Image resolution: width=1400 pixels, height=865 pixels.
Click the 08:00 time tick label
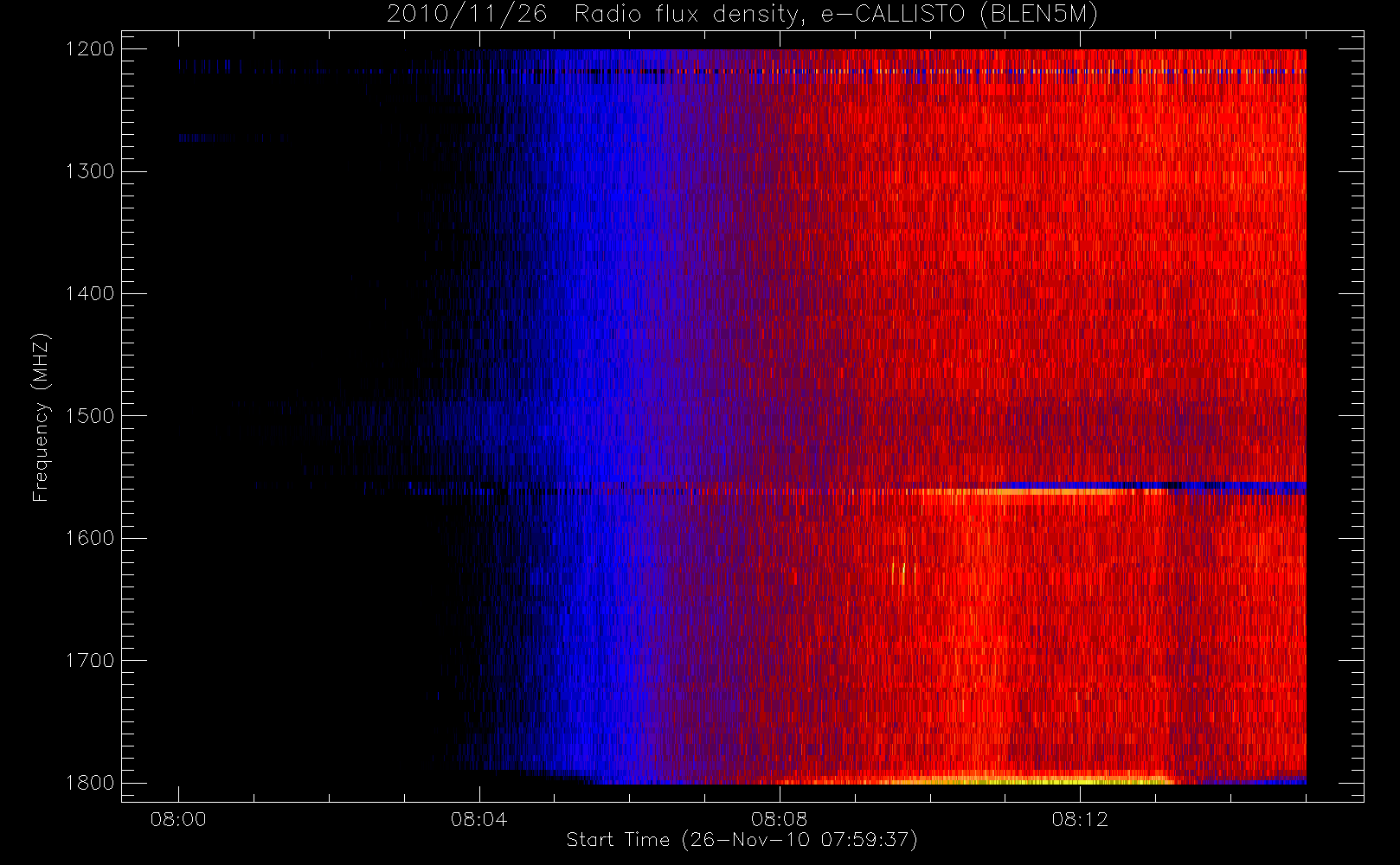point(178,819)
